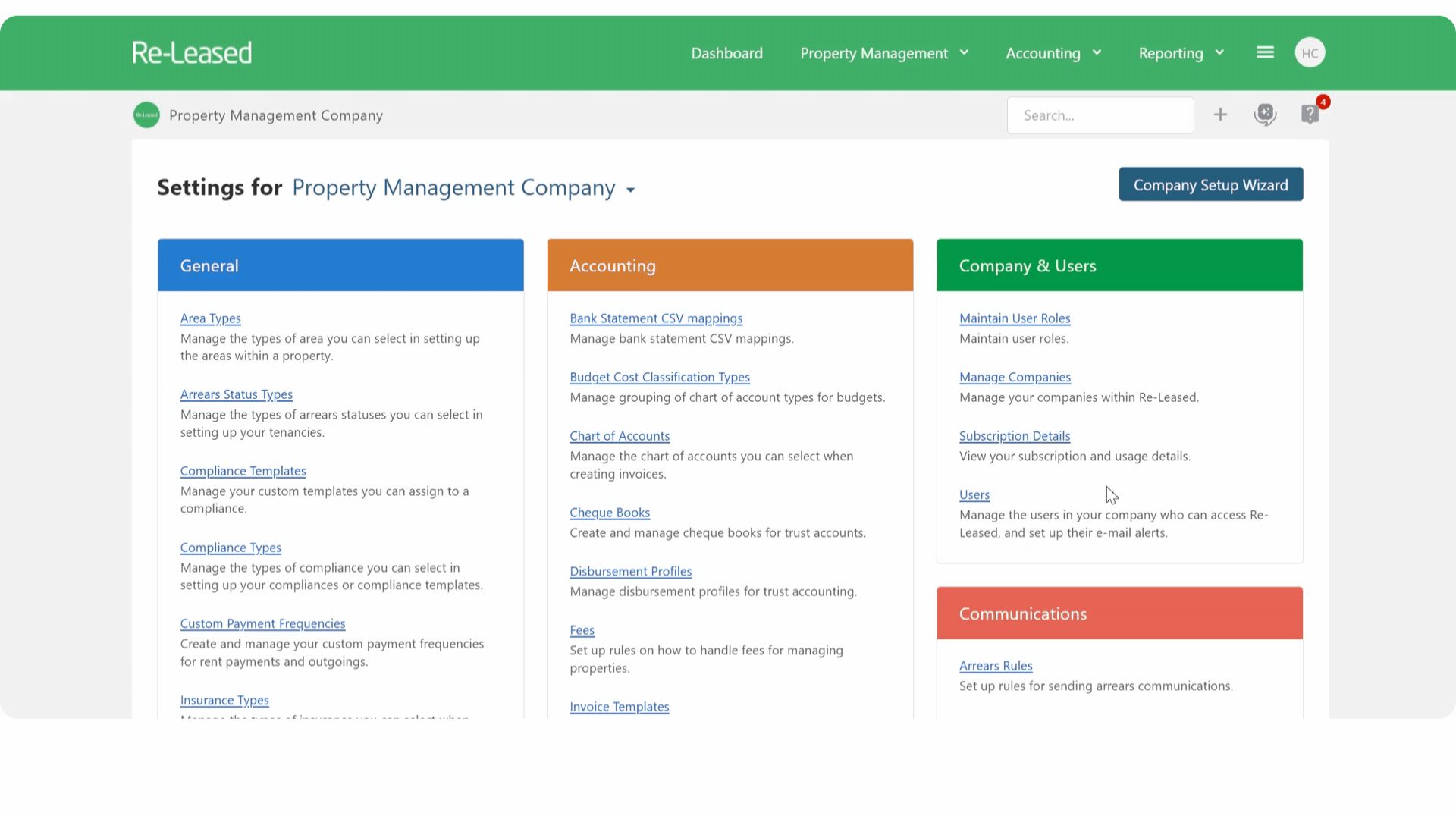The width and height of the screenshot is (1456, 819).
Task: Open Invoice Templates link
Action: 620,707
